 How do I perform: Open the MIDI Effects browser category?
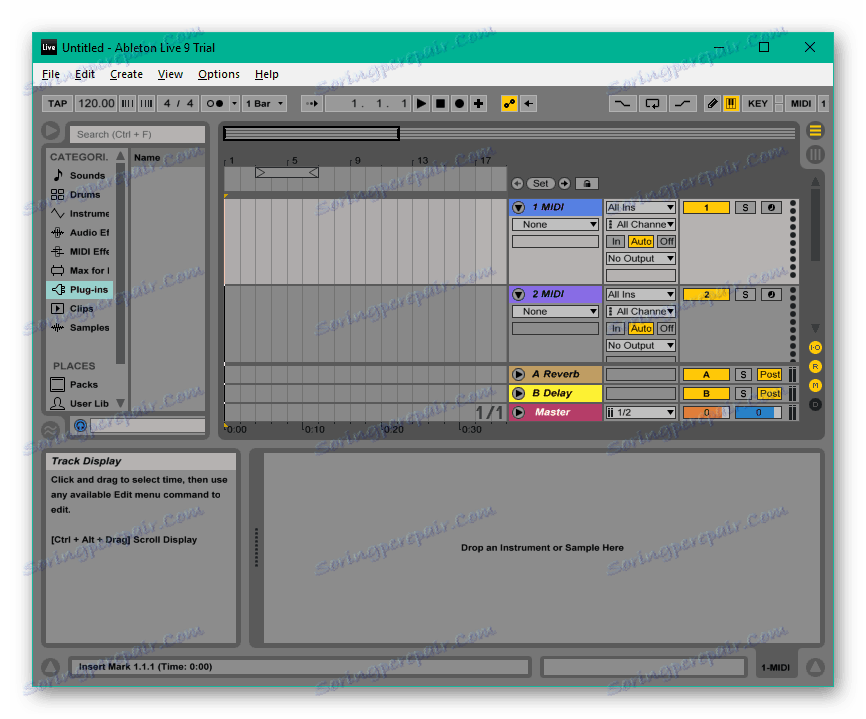(x=81, y=251)
